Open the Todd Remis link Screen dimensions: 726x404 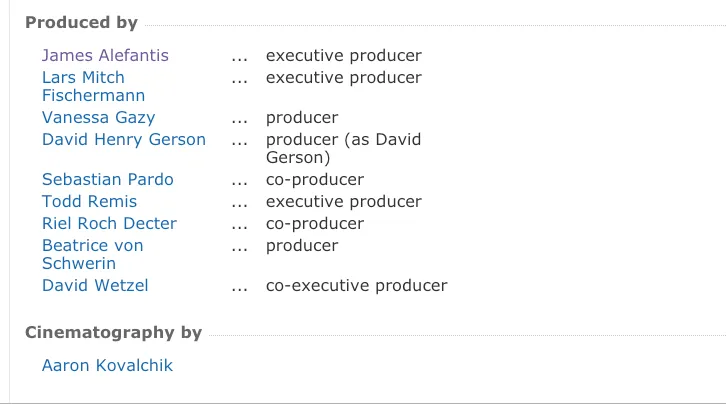(x=89, y=202)
